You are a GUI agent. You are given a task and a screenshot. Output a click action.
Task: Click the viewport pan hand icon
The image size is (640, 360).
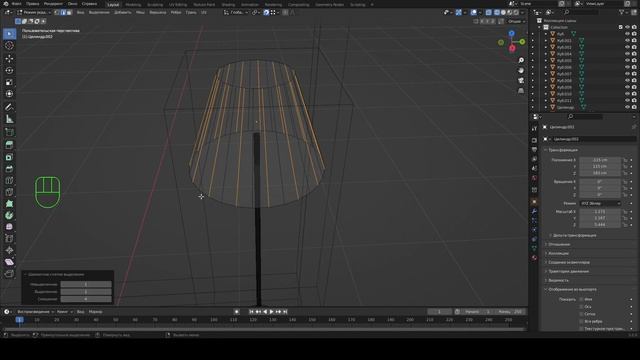click(521, 71)
